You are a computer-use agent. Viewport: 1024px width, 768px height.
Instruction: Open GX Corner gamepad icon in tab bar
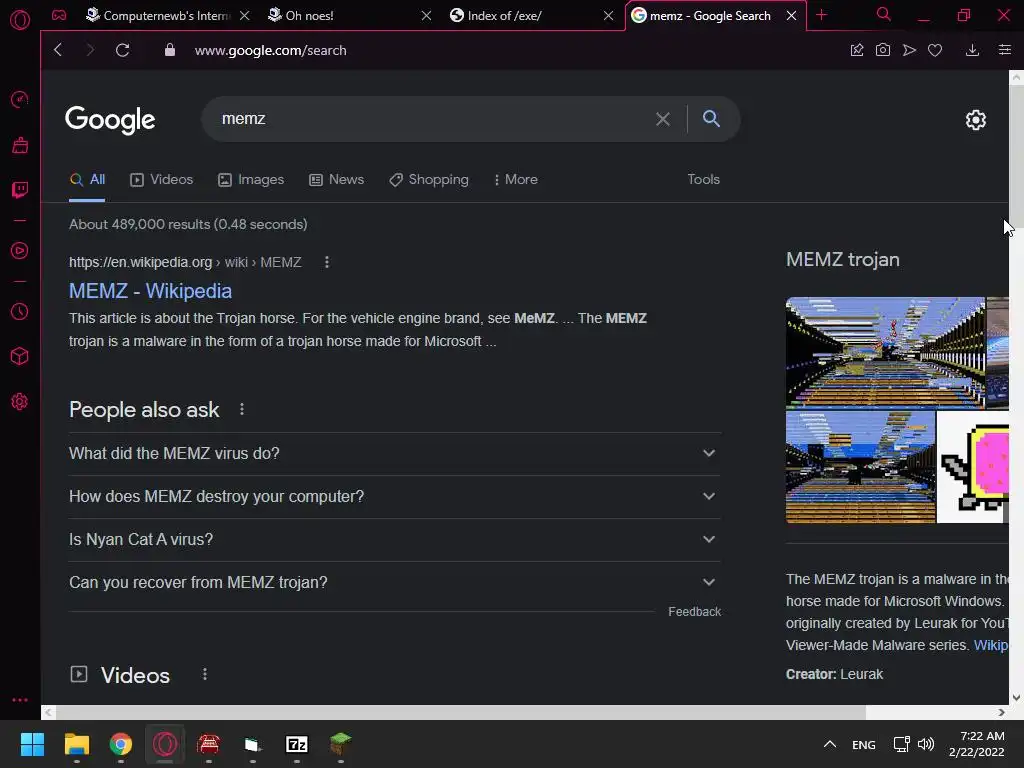pos(59,16)
